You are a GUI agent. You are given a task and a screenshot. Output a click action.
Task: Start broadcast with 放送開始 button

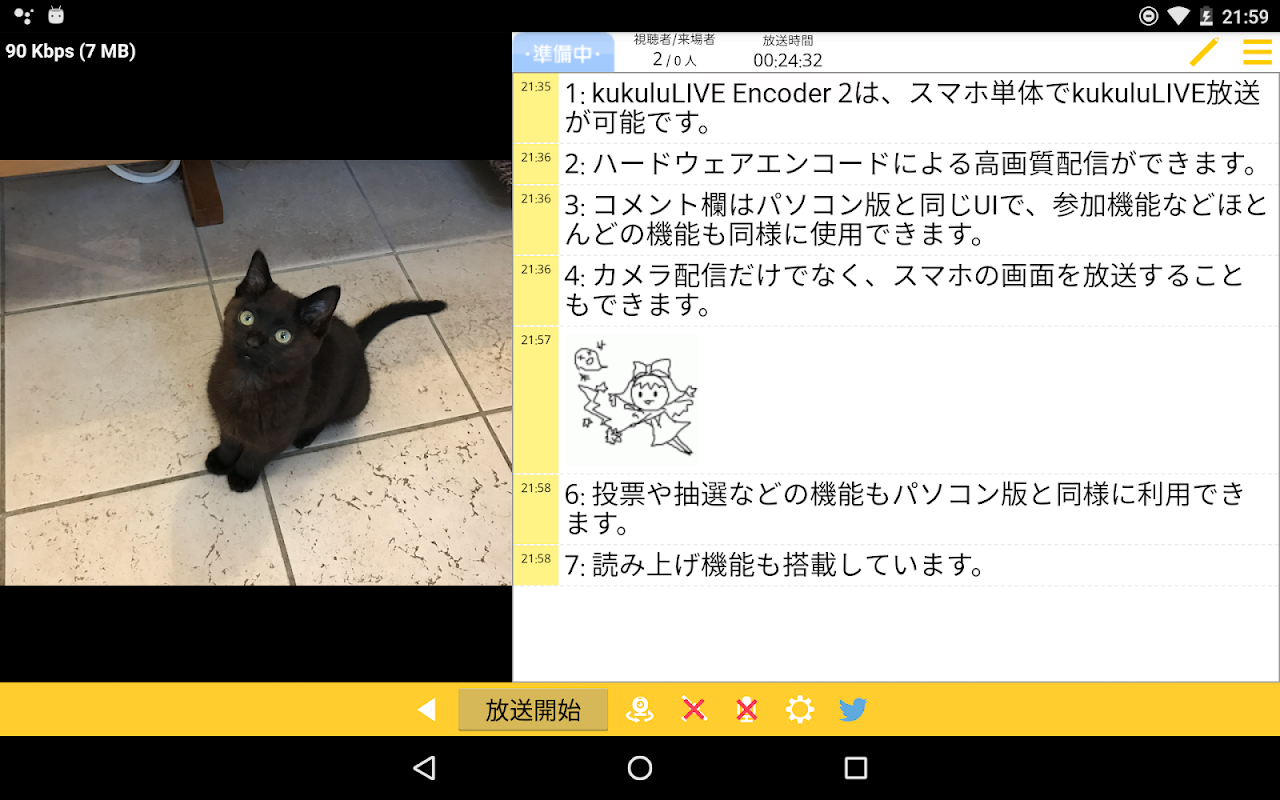point(533,710)
